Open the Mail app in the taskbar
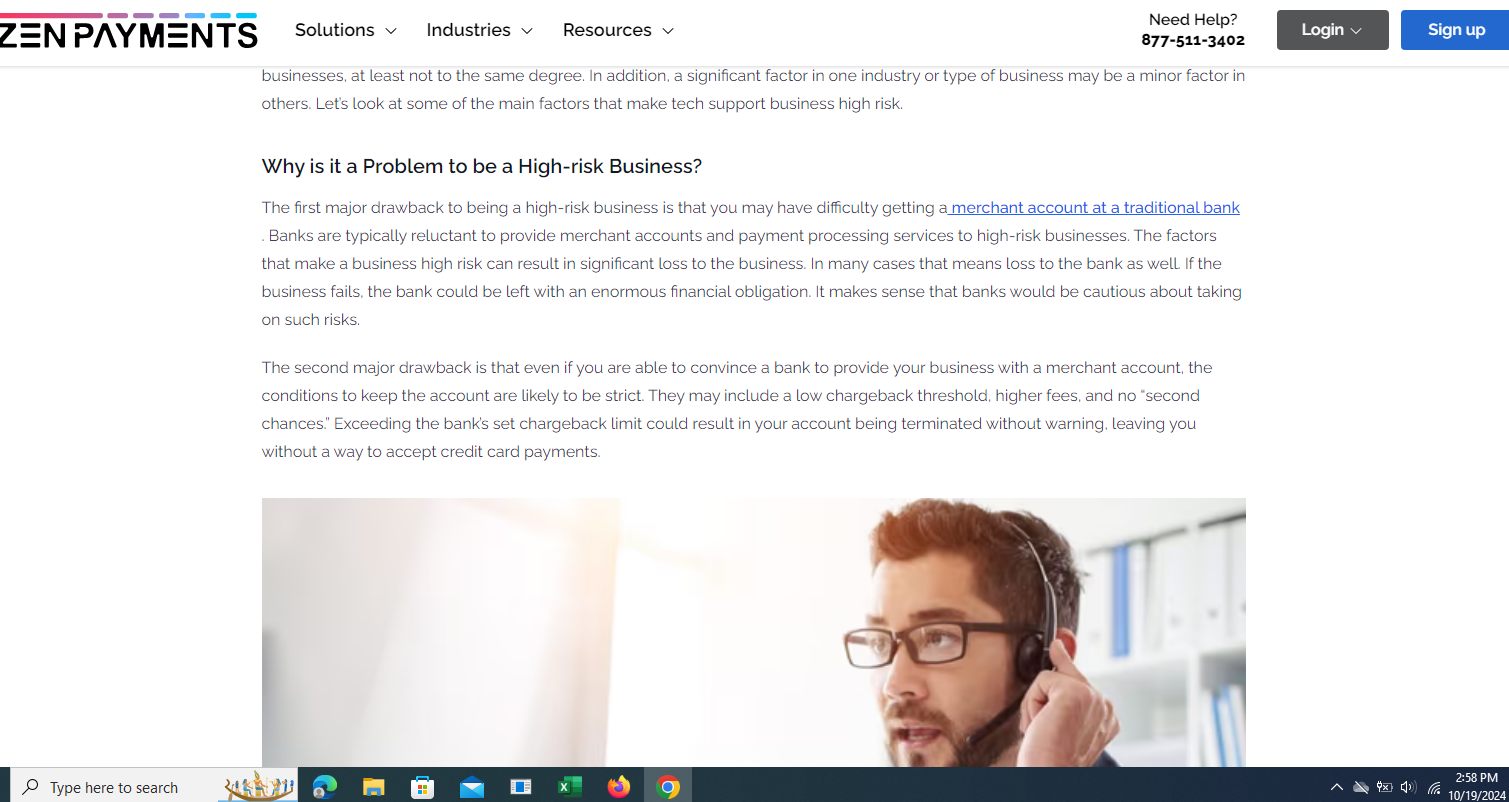The image size is (1509, 802). tap(471, 787)
